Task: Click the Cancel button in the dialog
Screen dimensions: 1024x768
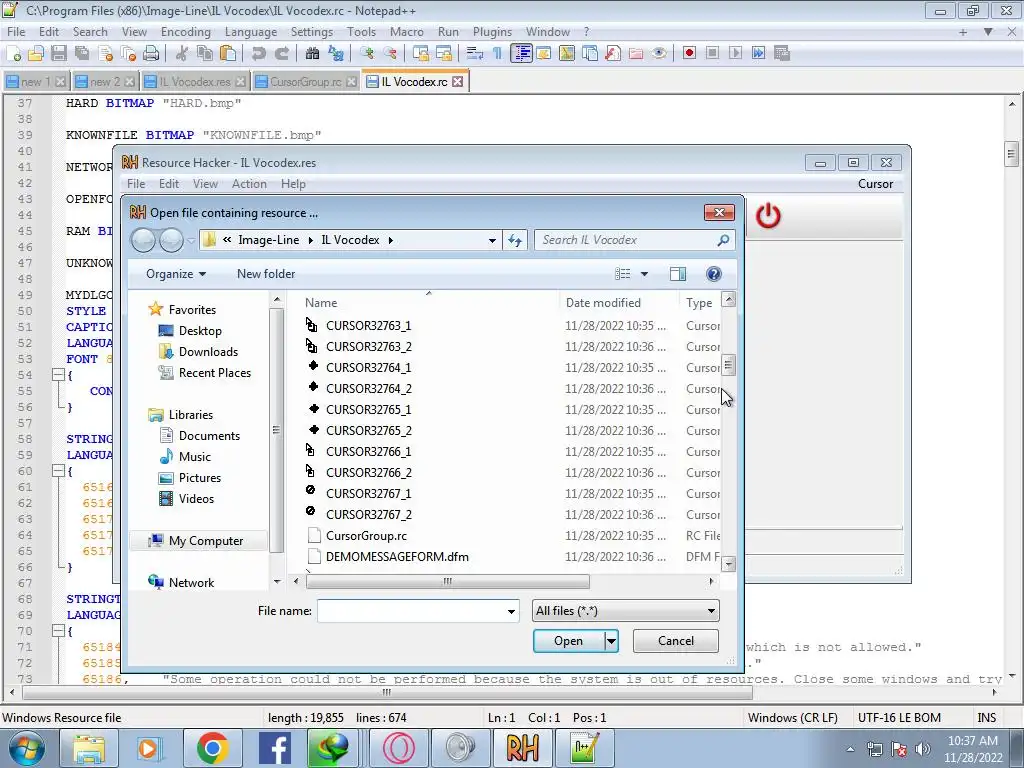Action: coord(676,641)
